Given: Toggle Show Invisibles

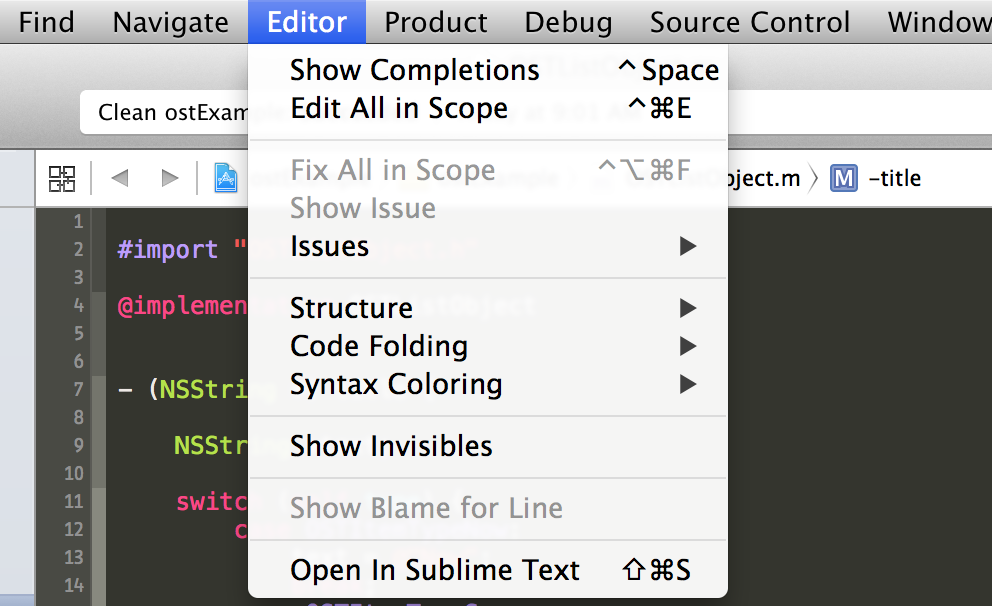Looking at the screenshot, I should (488, 446).
